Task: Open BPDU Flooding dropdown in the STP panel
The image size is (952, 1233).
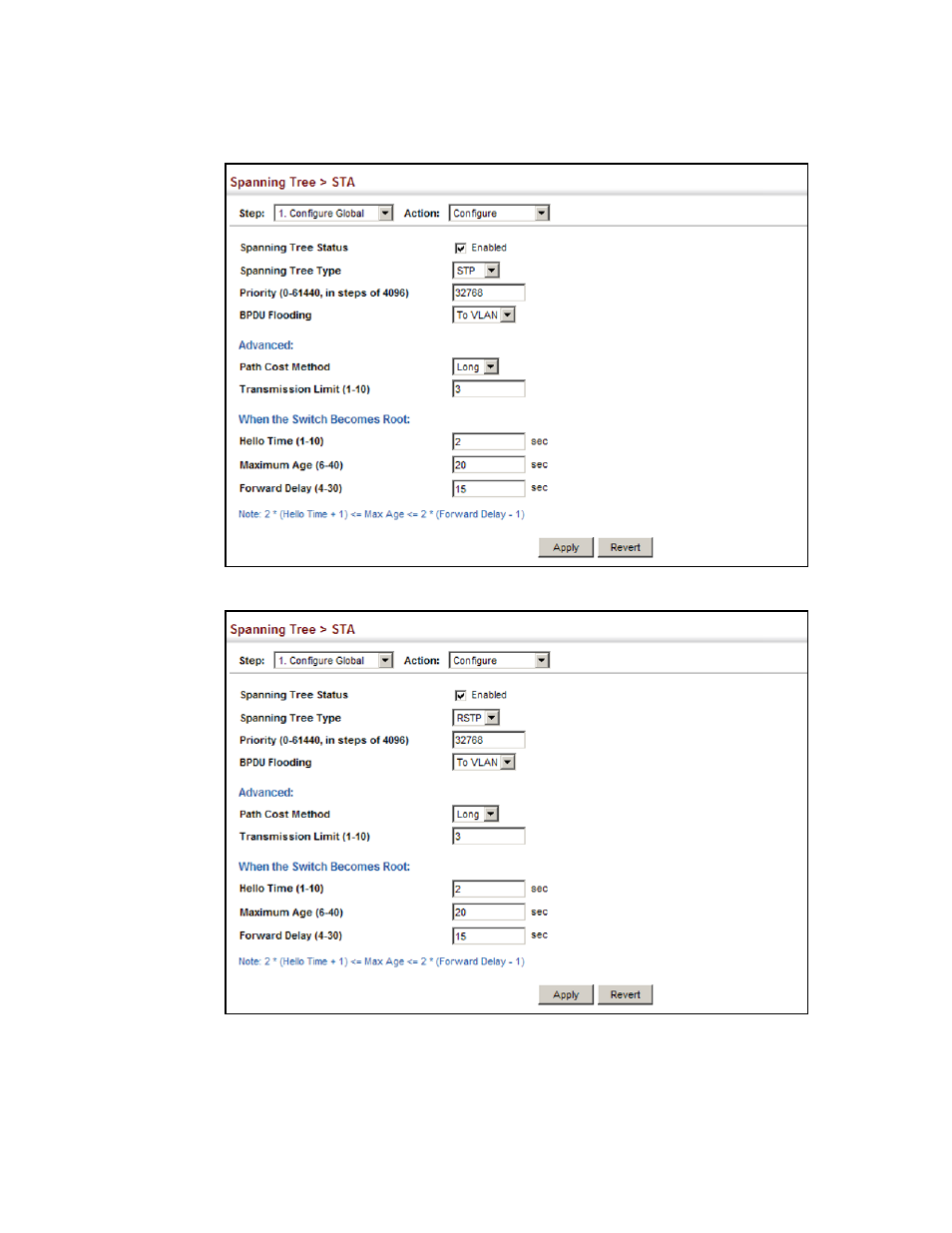Action: [484, 315]
